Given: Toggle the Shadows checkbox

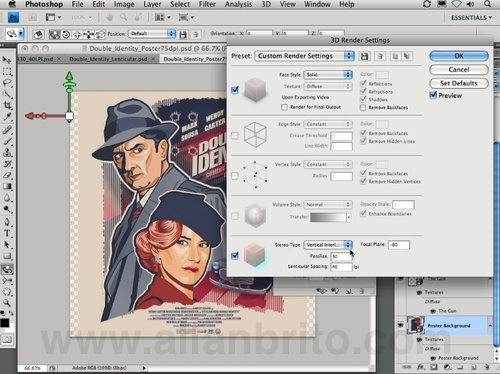Looking at the screenshot, I should coord(363,99).
